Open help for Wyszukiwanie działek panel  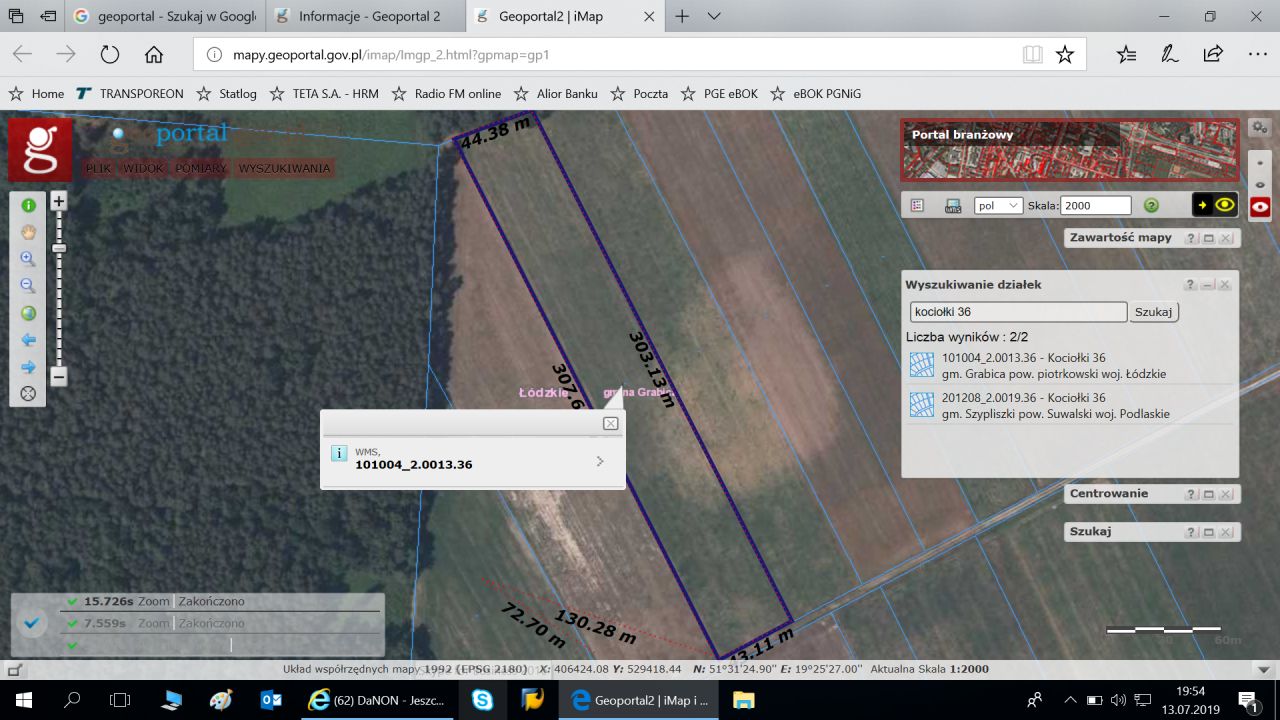pos(1191,285)
